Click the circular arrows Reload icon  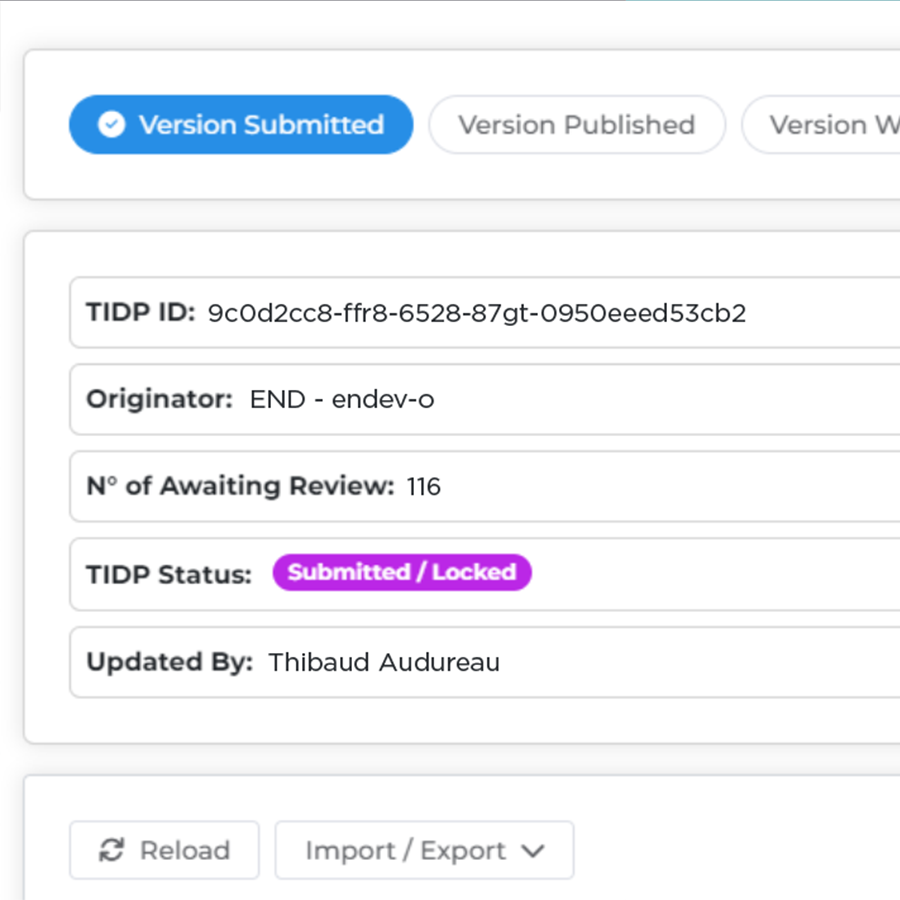111,850
